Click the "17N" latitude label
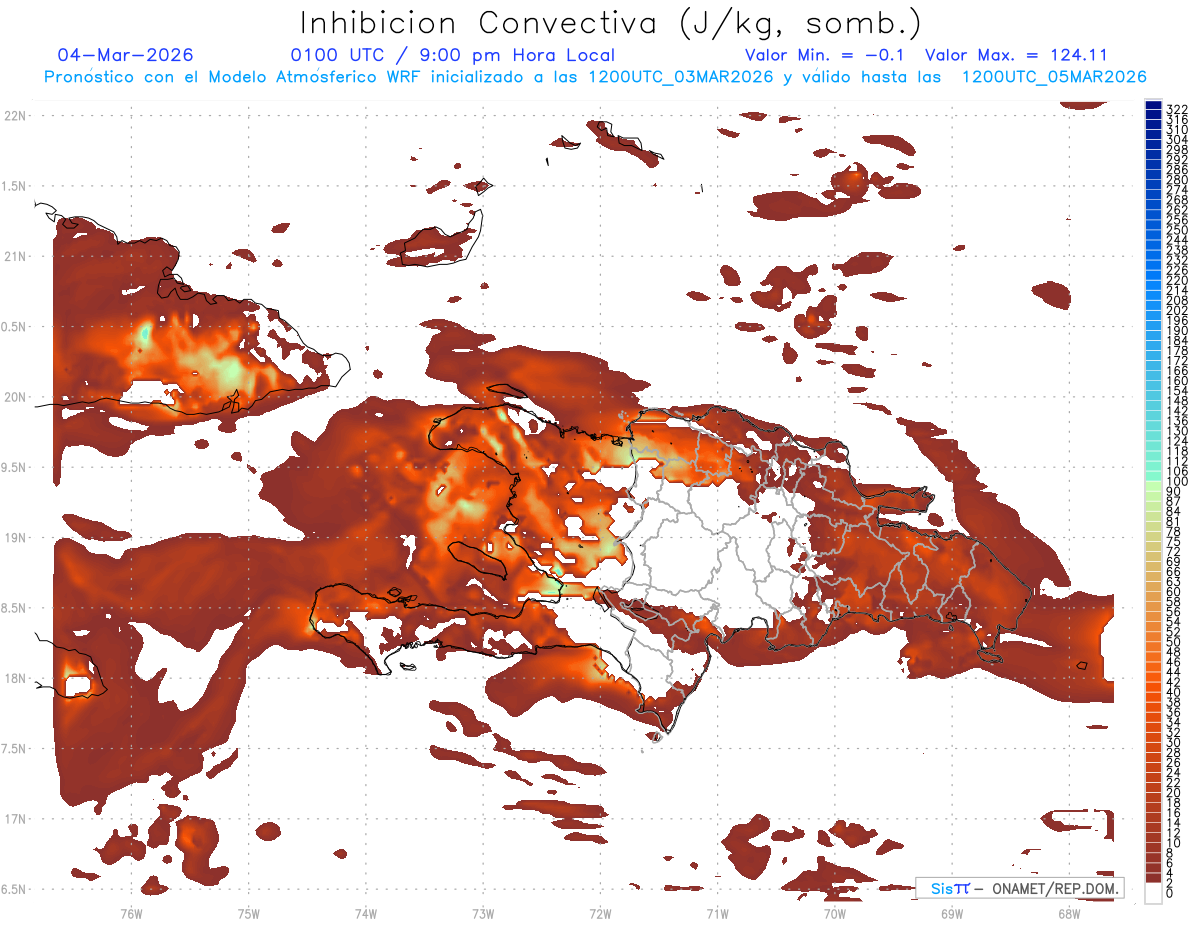This screenshot has height=927, width=1200. [x=16, y=819]
